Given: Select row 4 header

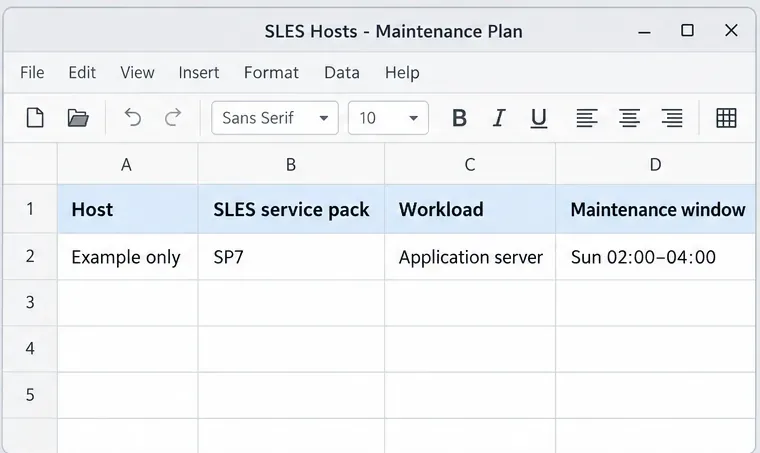Looking at the screenshot, I should (30, 349).
